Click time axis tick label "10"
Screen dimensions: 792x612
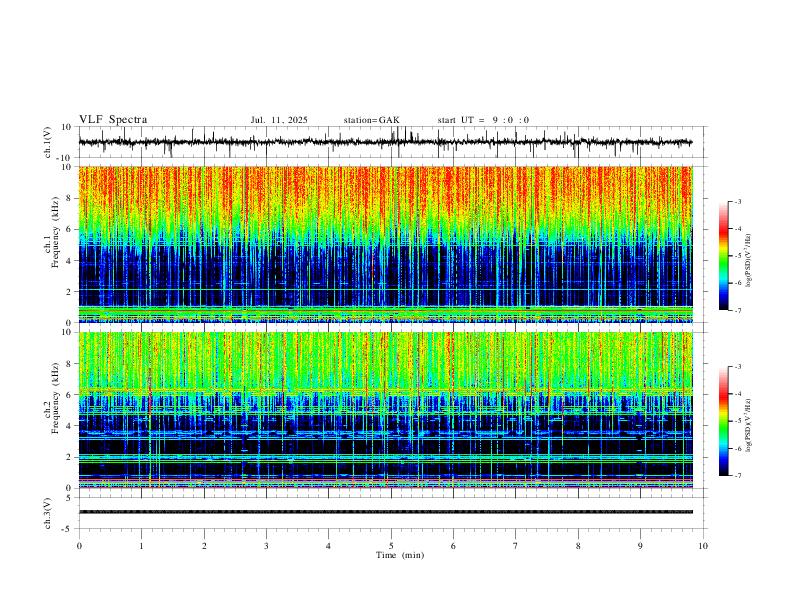coord(703,546)
